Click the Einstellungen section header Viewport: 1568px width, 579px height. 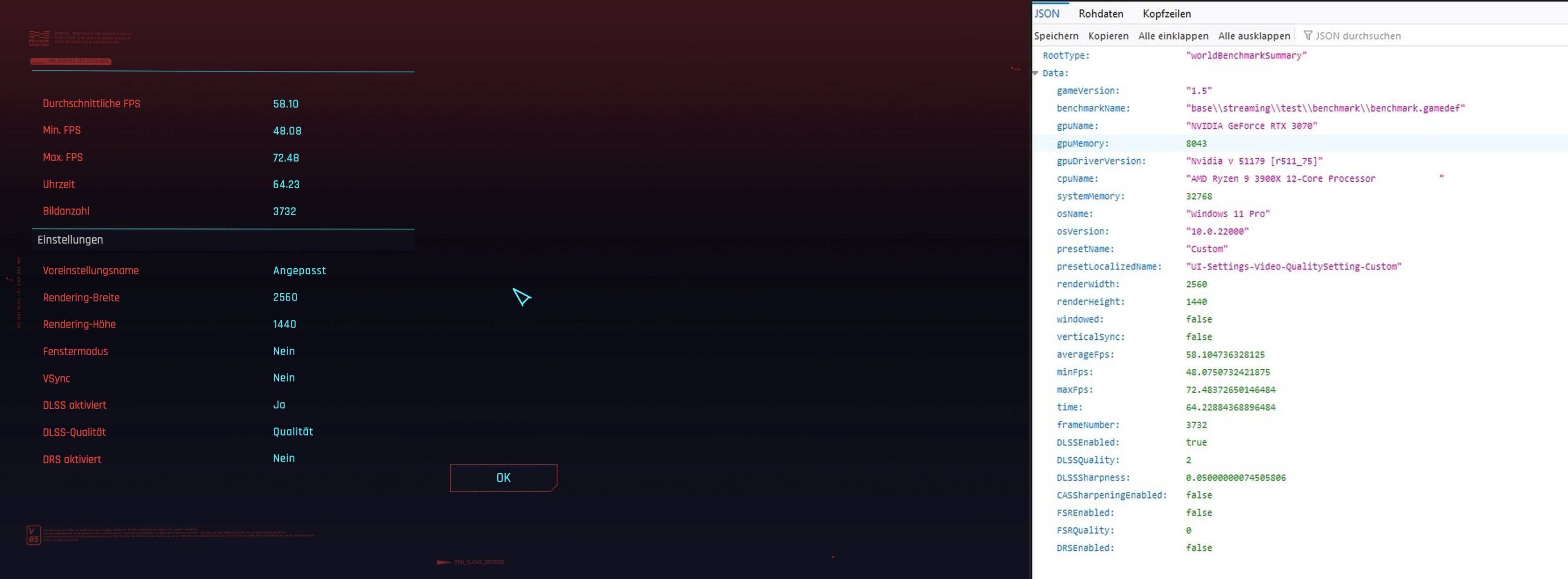pos(223,240)
